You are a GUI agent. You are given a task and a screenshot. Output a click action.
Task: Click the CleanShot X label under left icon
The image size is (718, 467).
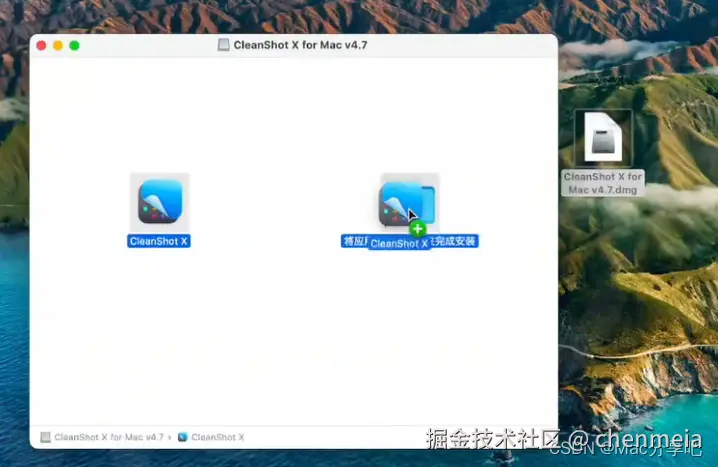point(158,241)
